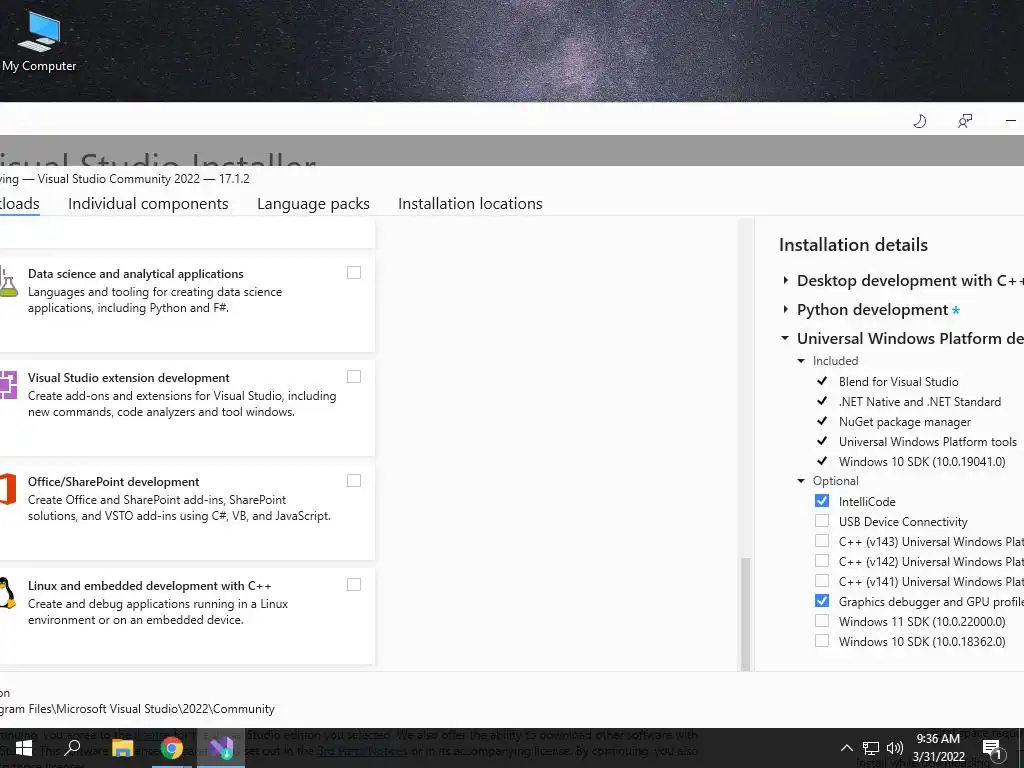Check Data science and analytical applications workload
The width and height of the screenshot is (1024, 768).
(x=354, y=272)
